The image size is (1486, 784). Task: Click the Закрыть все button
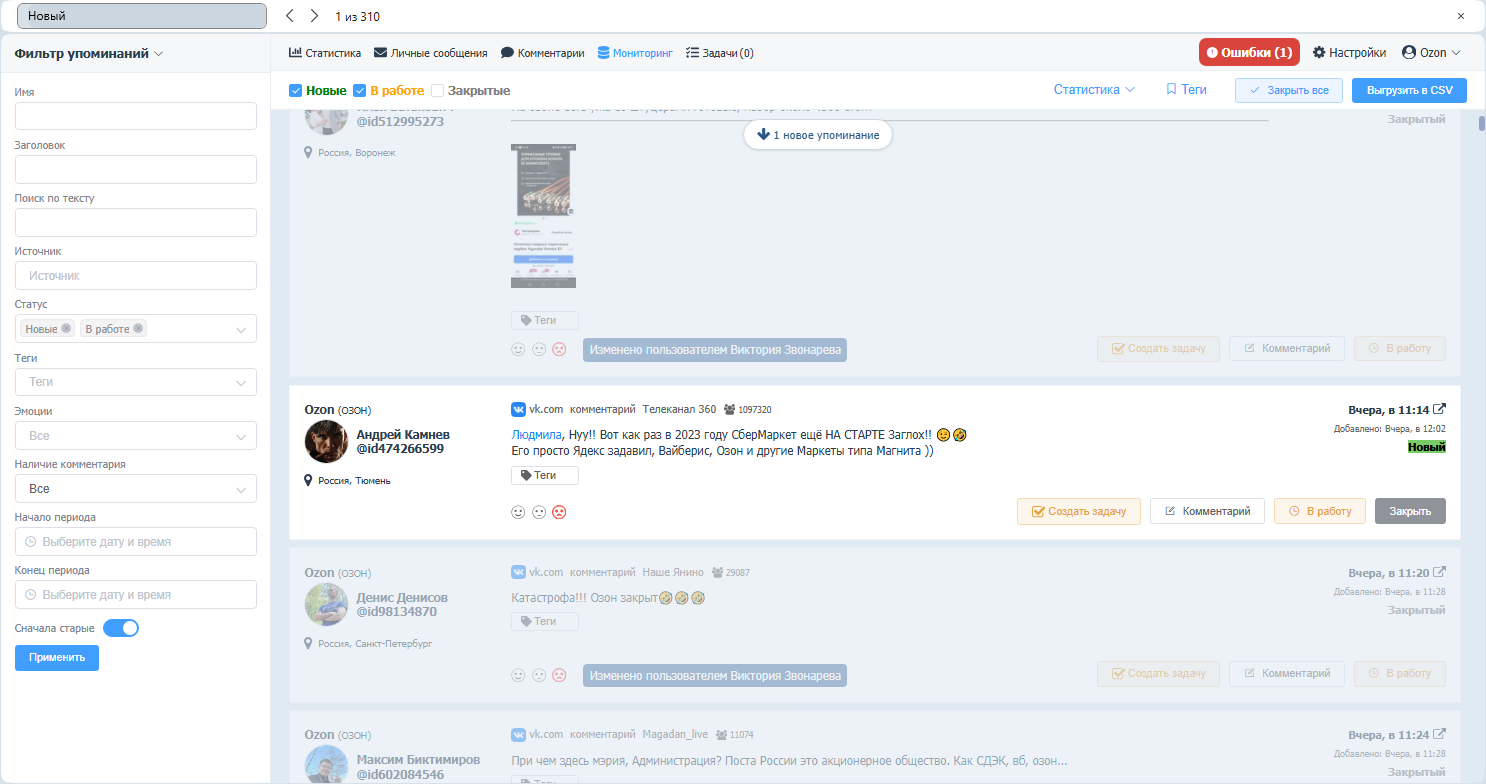tap(1289, 90)
